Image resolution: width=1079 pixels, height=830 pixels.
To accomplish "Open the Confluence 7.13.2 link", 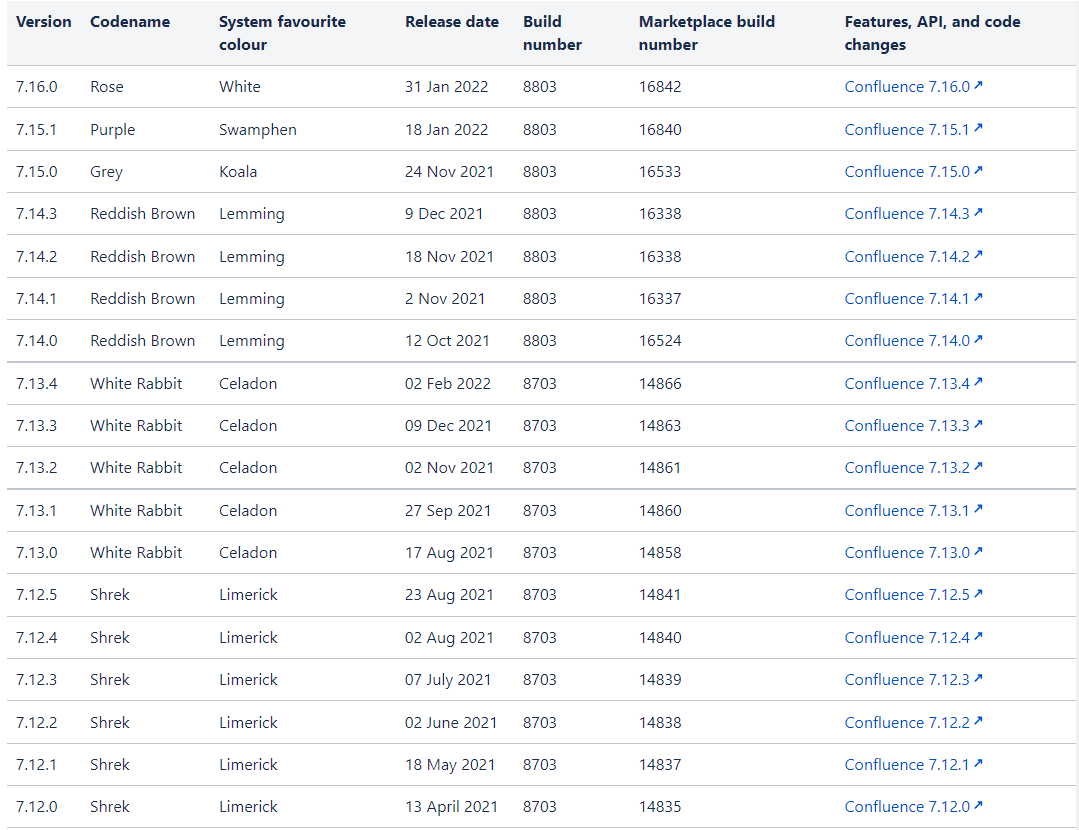I will click(906, 467).
